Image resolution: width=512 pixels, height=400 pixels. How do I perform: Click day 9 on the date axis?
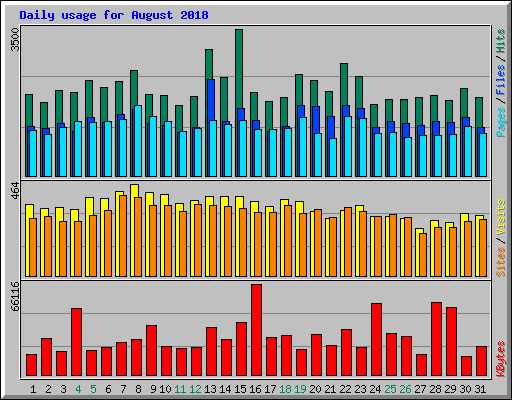pos(153,389)
